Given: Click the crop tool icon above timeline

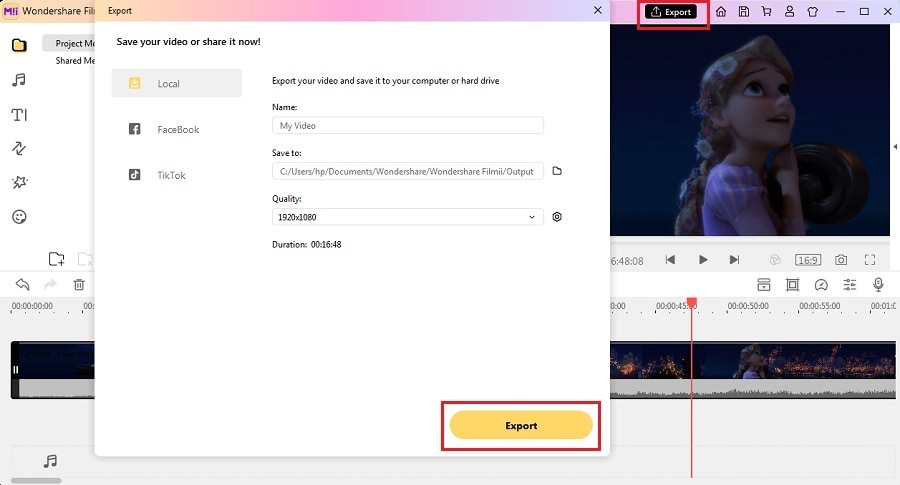Looking at the screenshot, I should pyautogui.click(x=793, y=285).
